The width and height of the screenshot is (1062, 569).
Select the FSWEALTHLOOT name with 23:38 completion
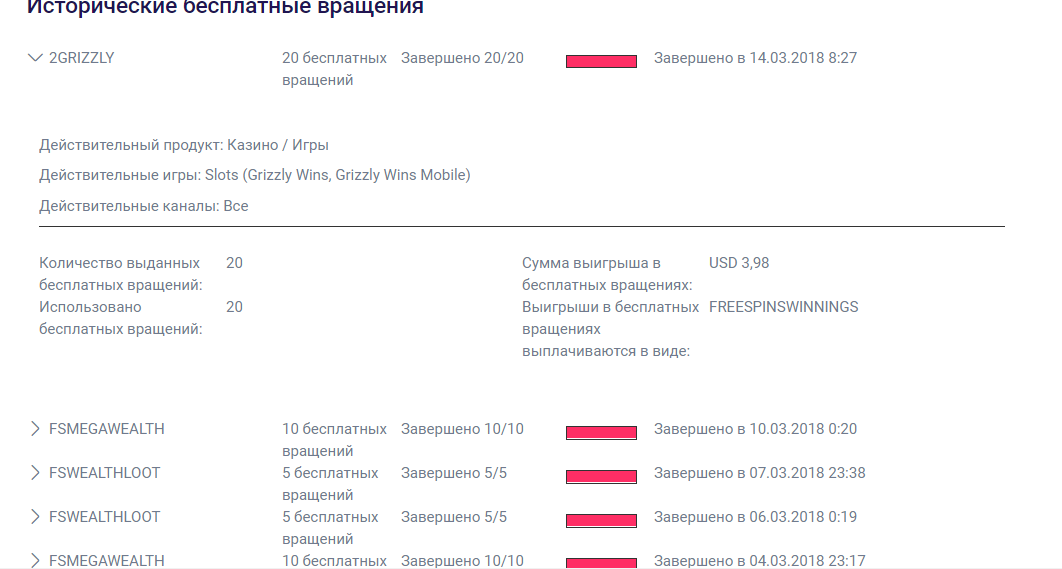point(104,473)
